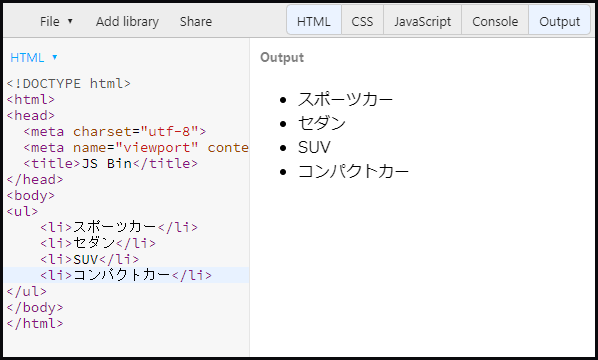Click the DOCTYPE html line in editor
The image size is (598, 360).
tap(69, 84)
